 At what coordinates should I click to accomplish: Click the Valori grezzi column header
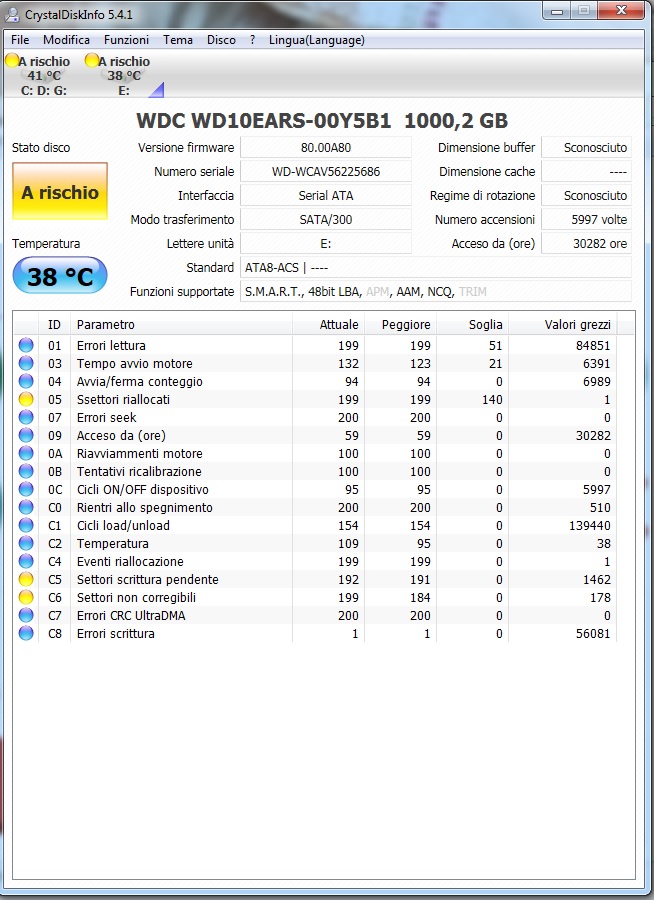[x=563, y=325]
